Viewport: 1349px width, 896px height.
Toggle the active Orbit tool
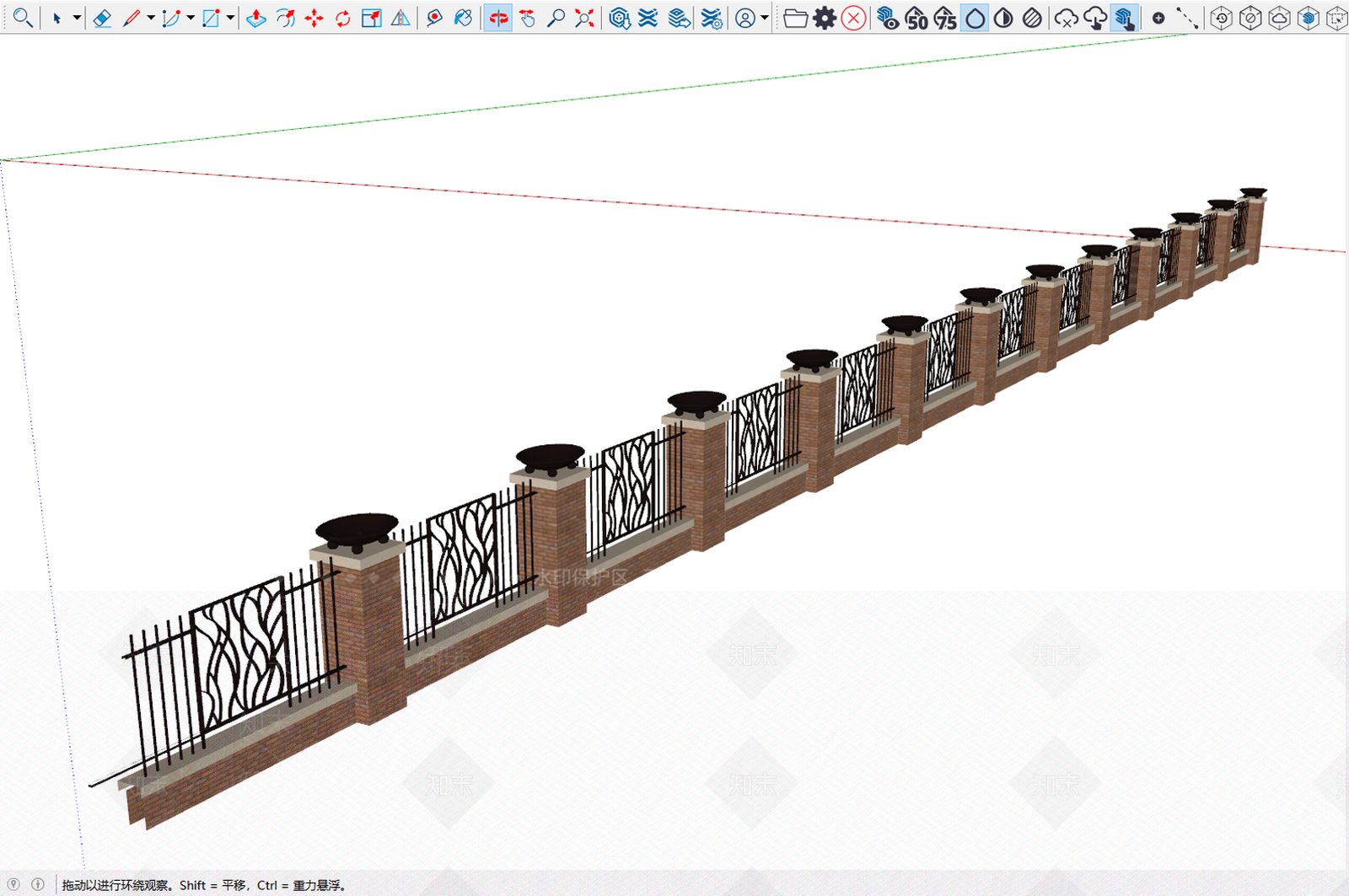click(498, 18)
